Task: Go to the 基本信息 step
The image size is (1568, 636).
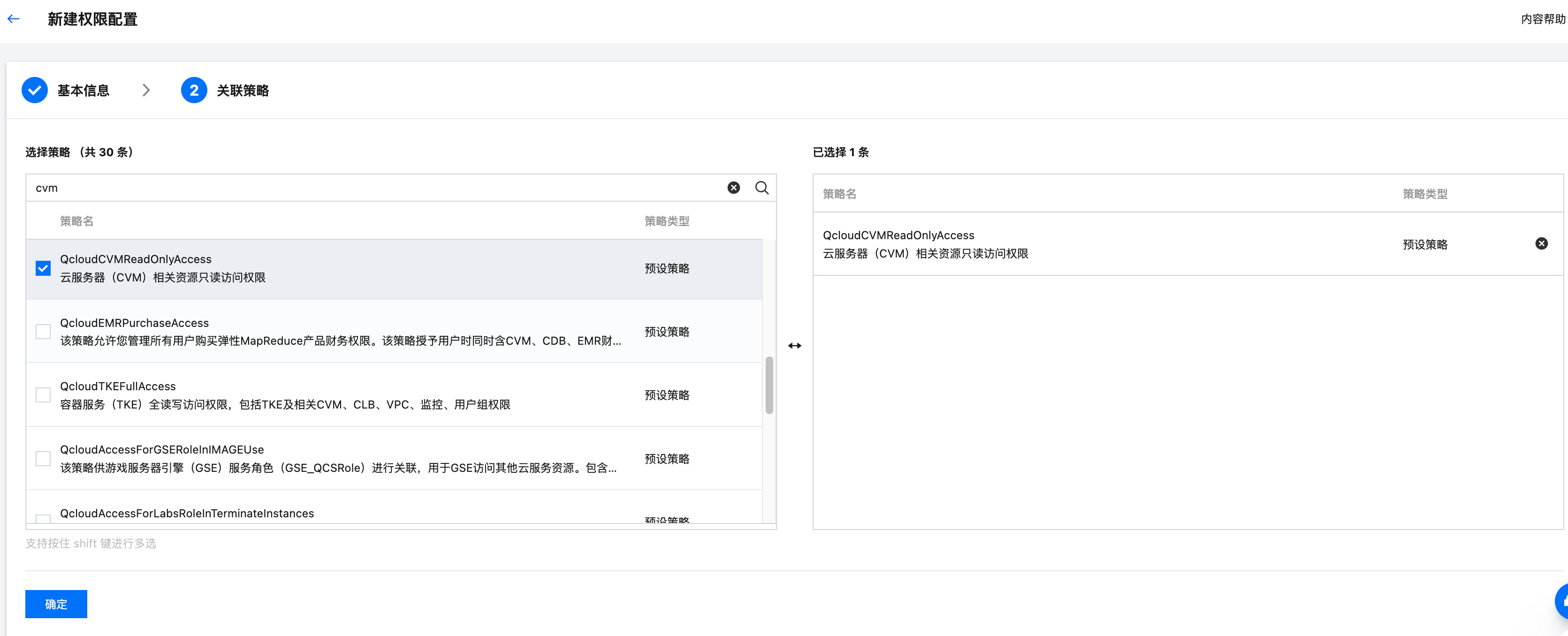Action: [84, 90]
